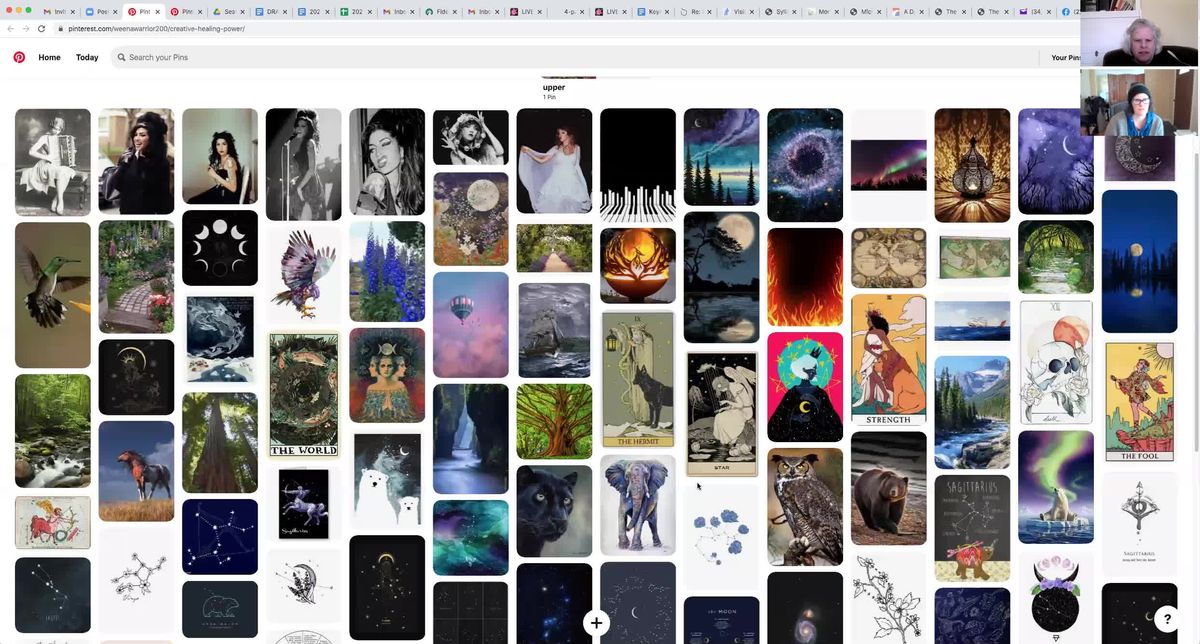Click the browser back arrow
This screenshot has height=644, width=1200.
(11, 28)
